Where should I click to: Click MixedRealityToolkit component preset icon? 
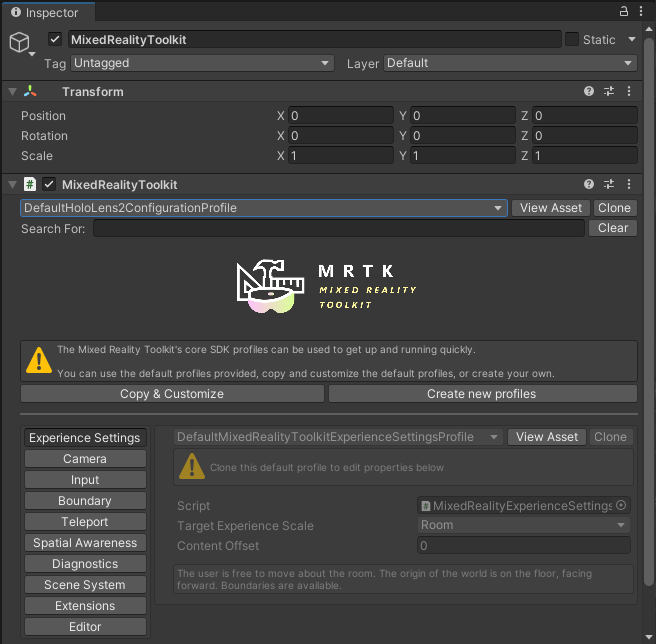(x=609, y=185)
